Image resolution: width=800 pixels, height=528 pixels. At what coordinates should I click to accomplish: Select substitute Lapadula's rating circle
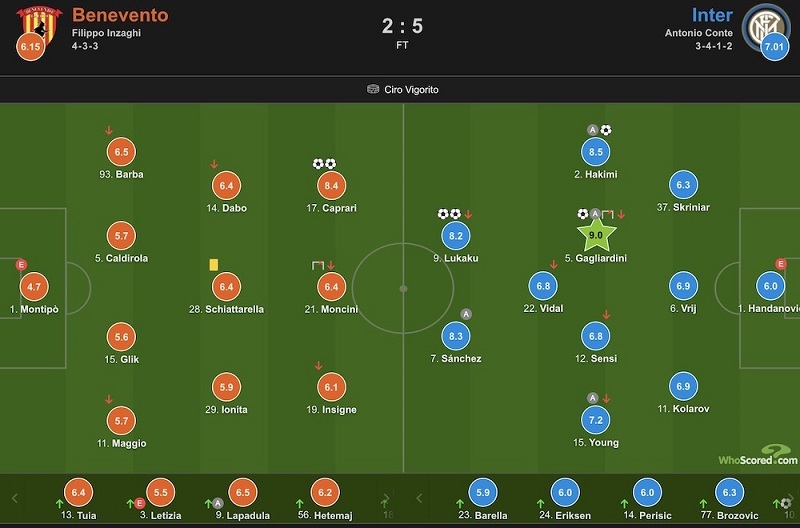(x=241, y=492)
